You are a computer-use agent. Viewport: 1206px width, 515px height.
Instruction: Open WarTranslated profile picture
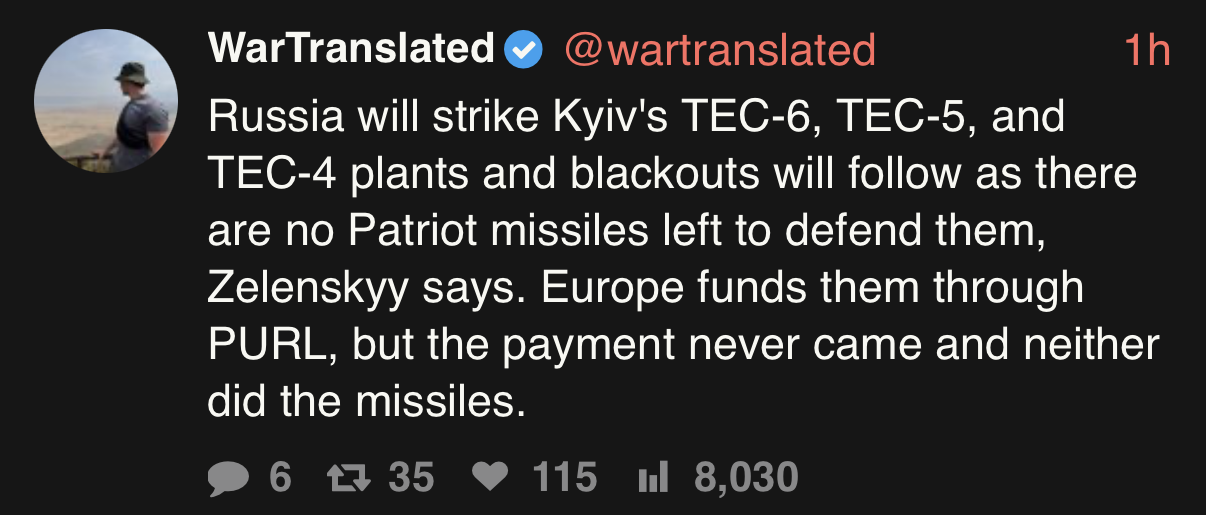(106, 101)
